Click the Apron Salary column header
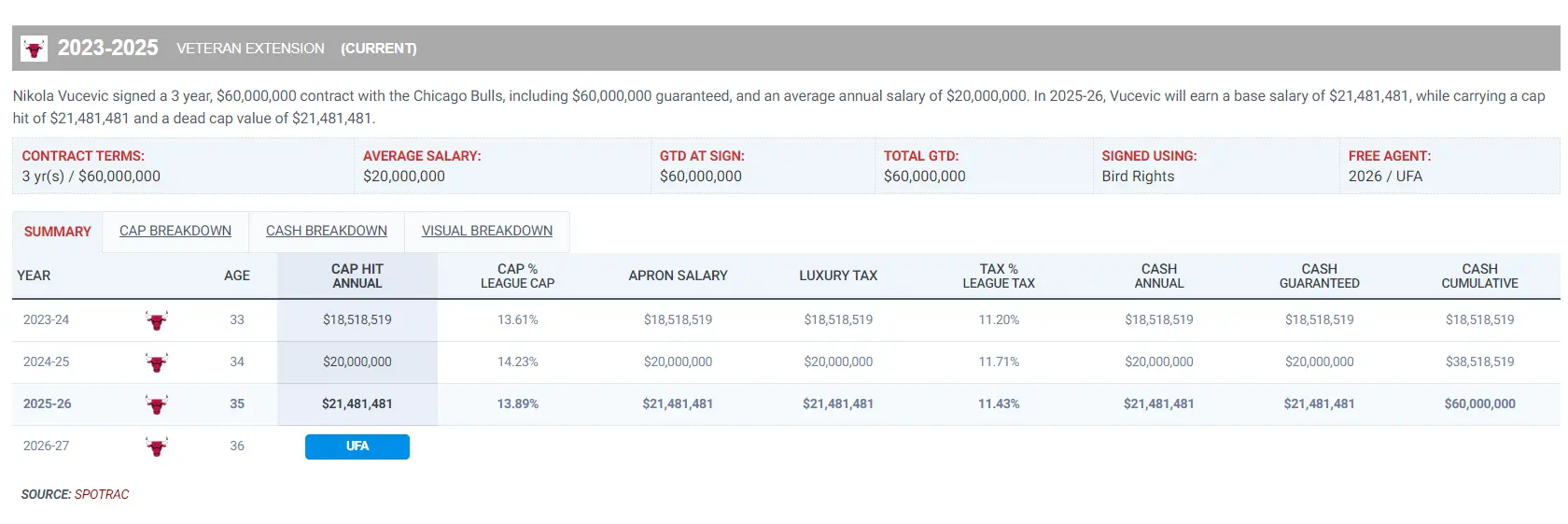The width and height of the screenshot is (1568, 524). tap(678, 276)
